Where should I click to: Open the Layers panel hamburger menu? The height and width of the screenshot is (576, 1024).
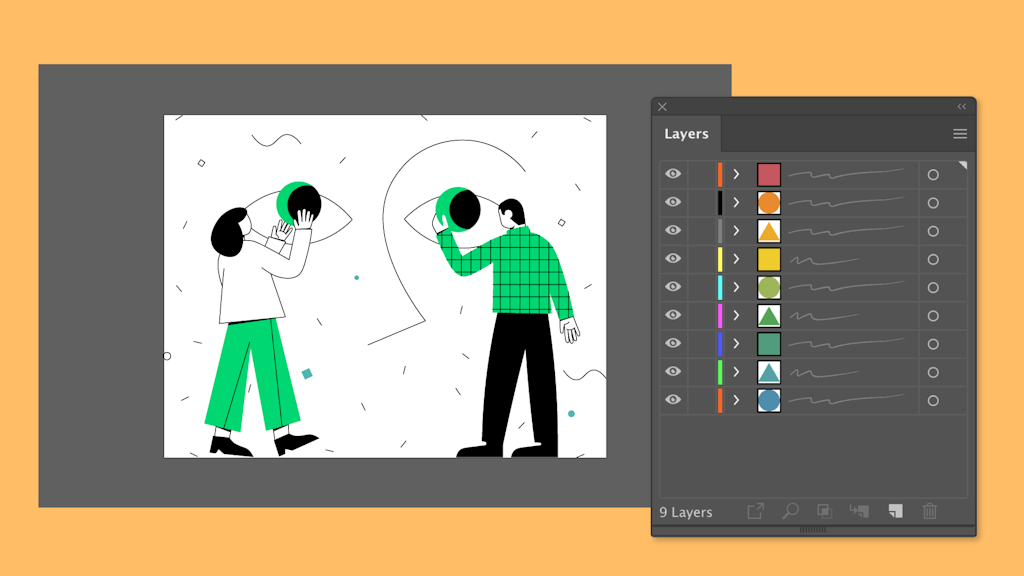click(x=960, y=134)
